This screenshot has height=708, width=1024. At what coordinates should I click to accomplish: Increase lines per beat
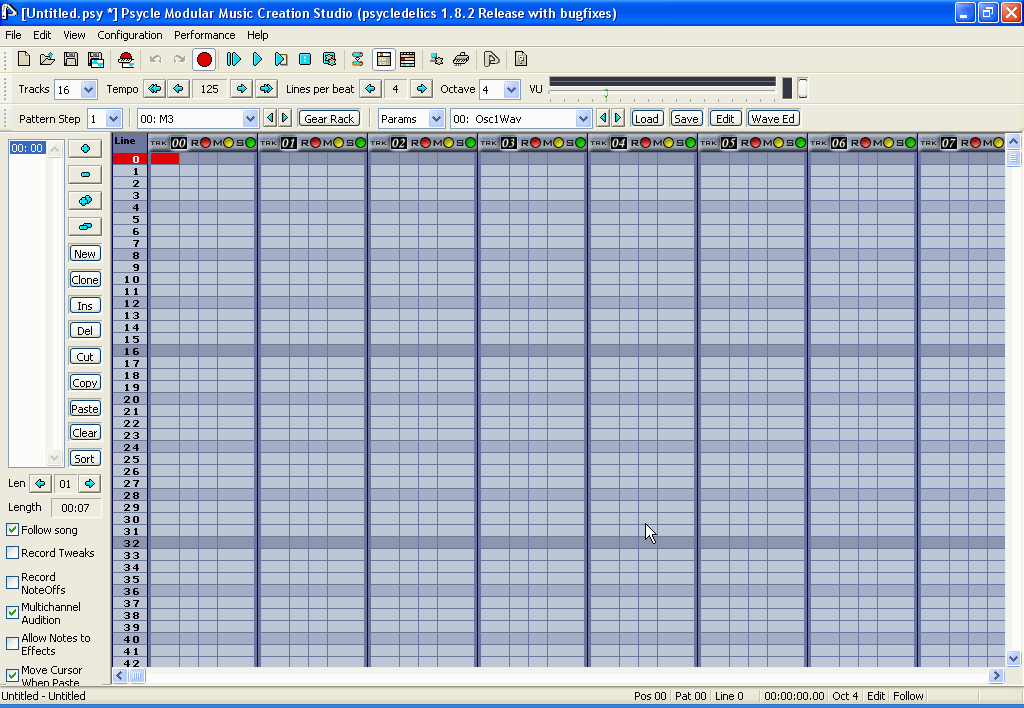tap(422, 89)
